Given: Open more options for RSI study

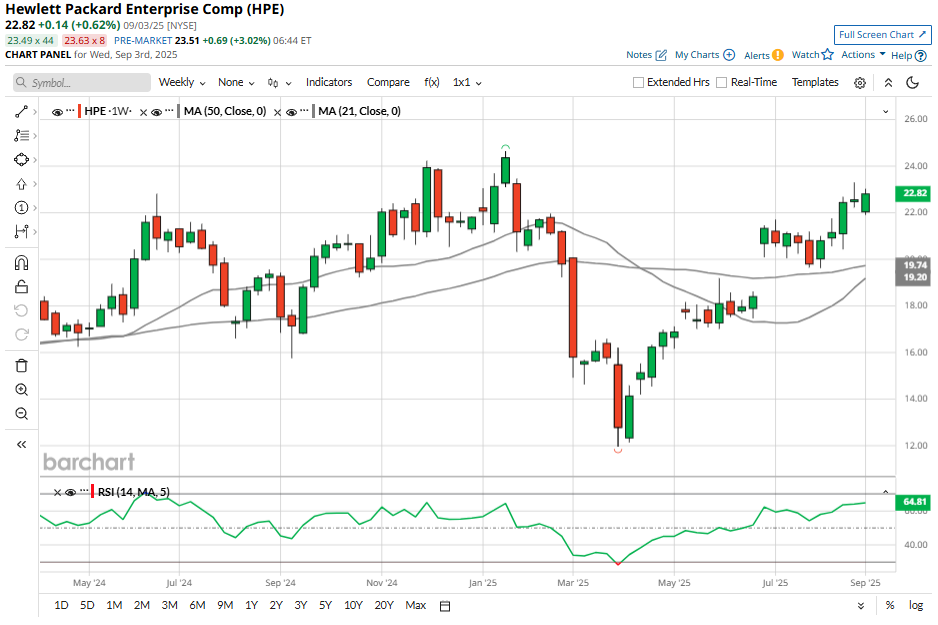Looking at the screenshot, I should (84, 492).
